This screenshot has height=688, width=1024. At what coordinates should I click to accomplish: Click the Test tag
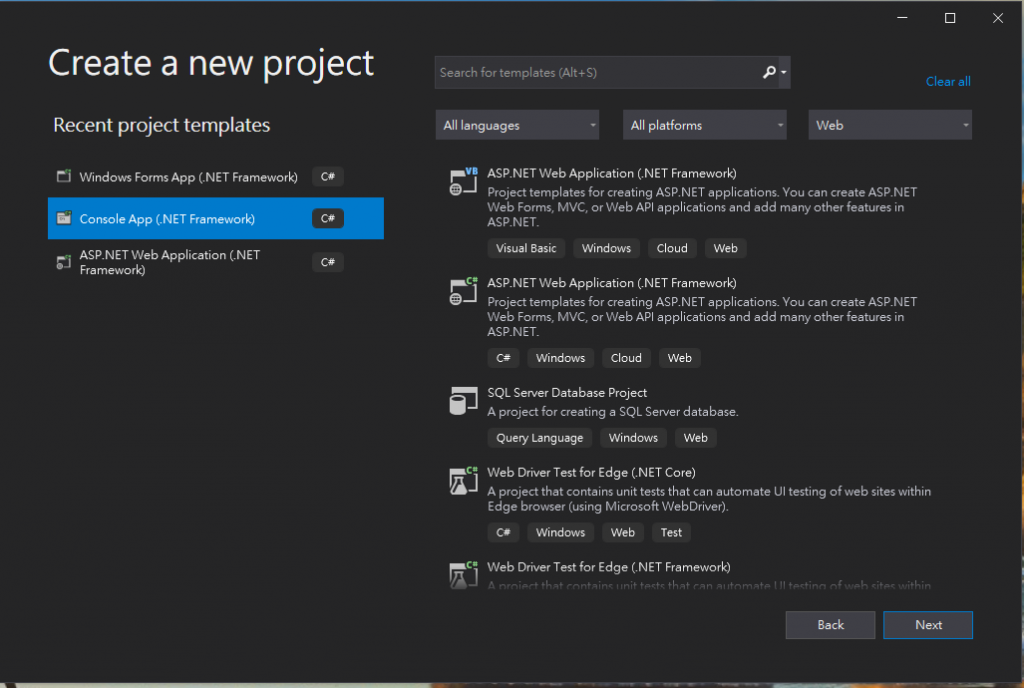(x=671, y=532)
